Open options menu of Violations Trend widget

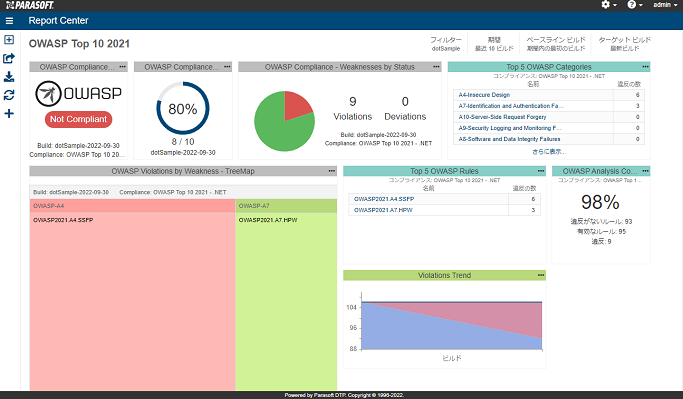click(x=541, y=275)
